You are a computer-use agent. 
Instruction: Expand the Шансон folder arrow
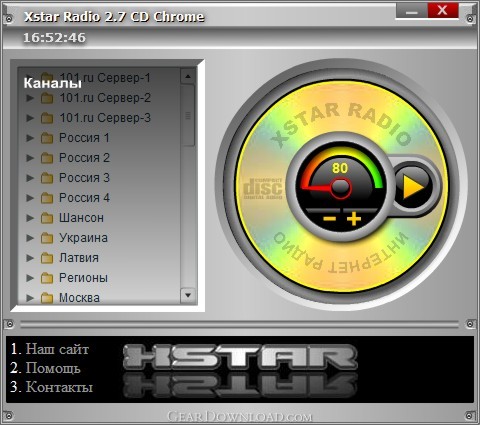tap(30, 218)
